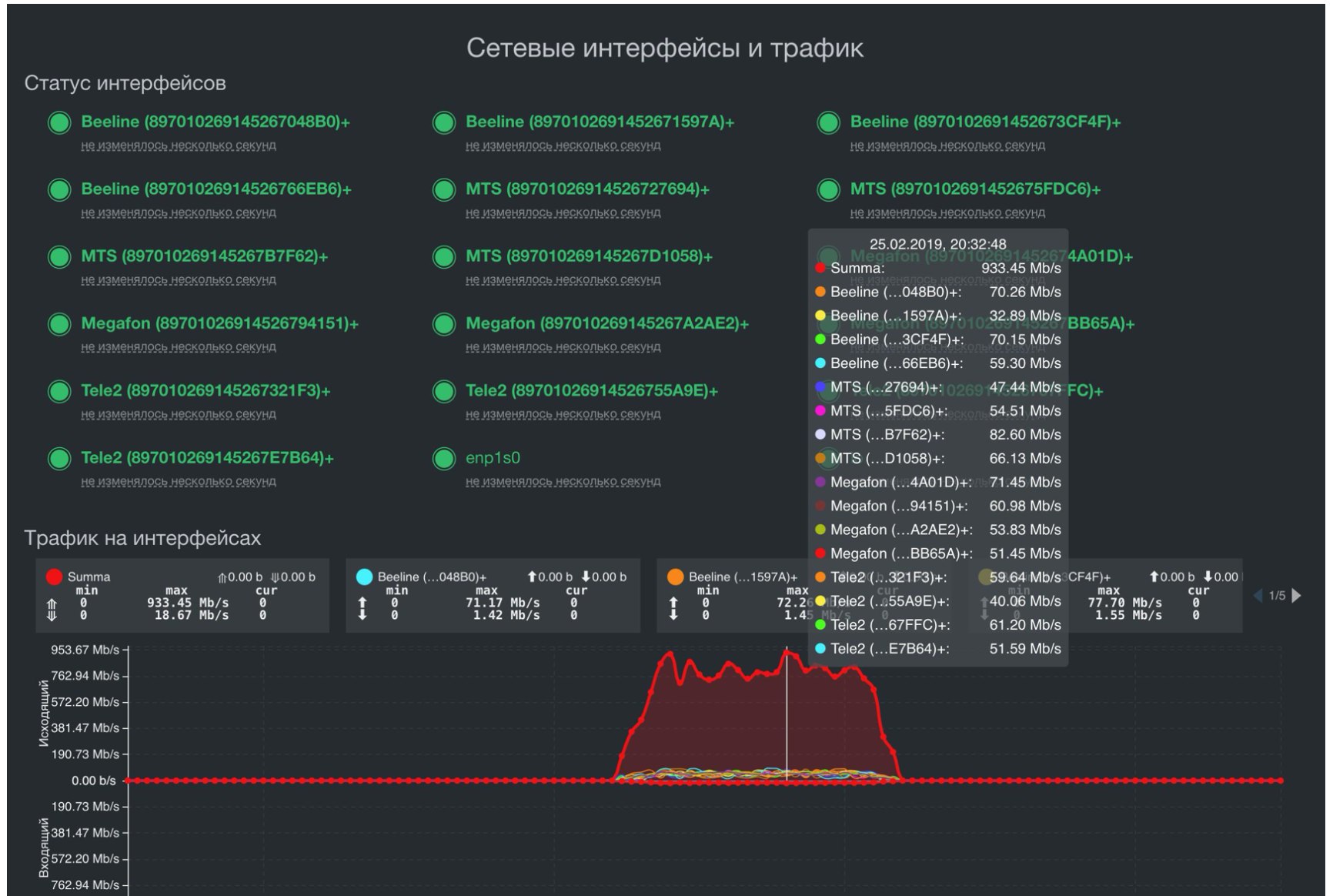
Task: Go to next legend page arrow
Action: [1297, 595]
